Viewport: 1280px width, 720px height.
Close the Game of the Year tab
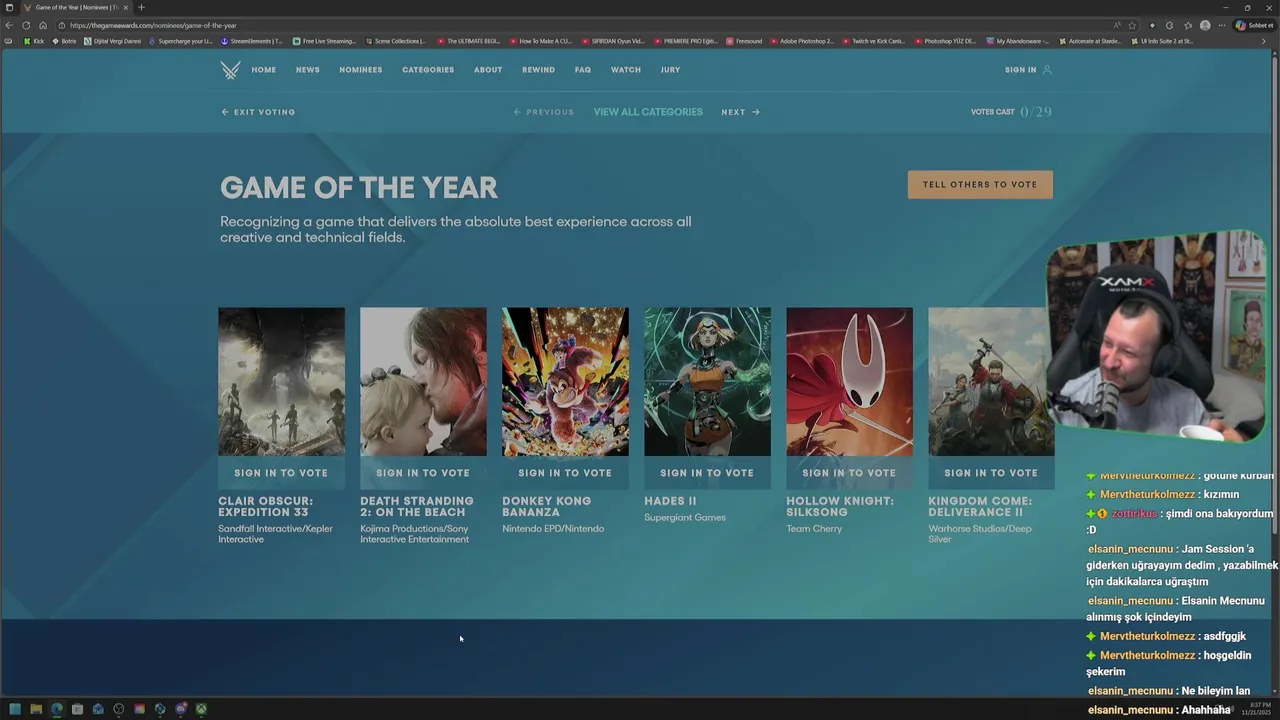click(x=125, y=7)
